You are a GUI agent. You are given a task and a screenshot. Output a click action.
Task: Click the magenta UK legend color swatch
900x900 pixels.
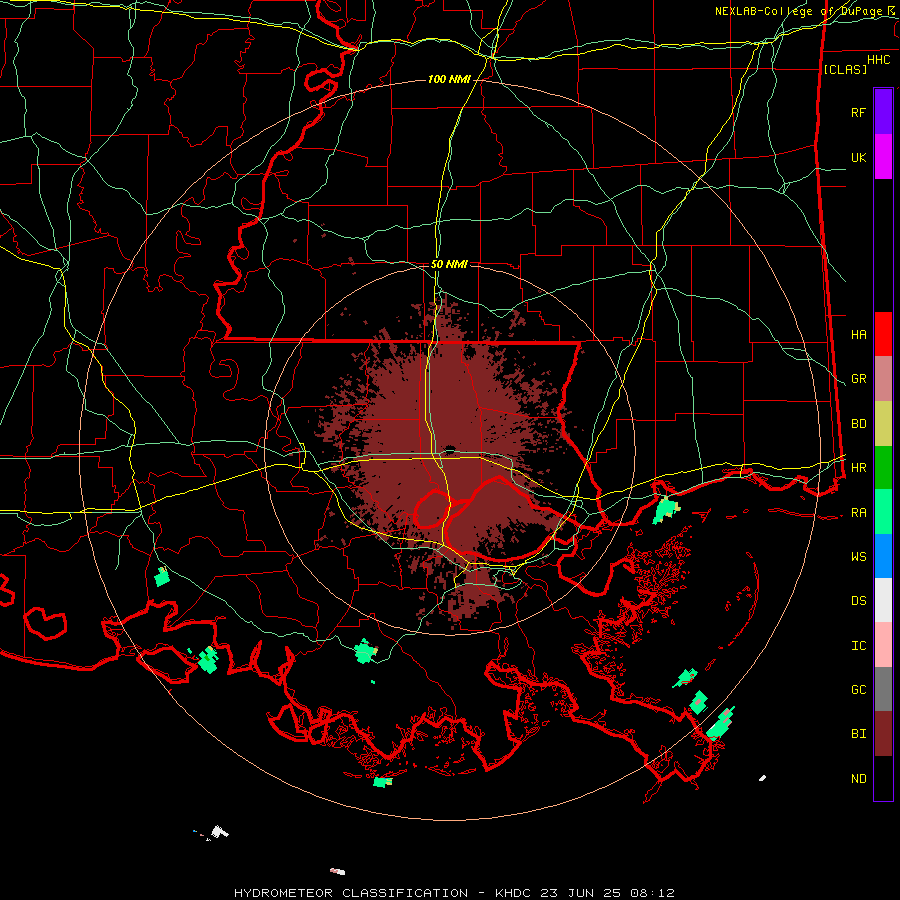pyautogui.click(x=883, y=157)
